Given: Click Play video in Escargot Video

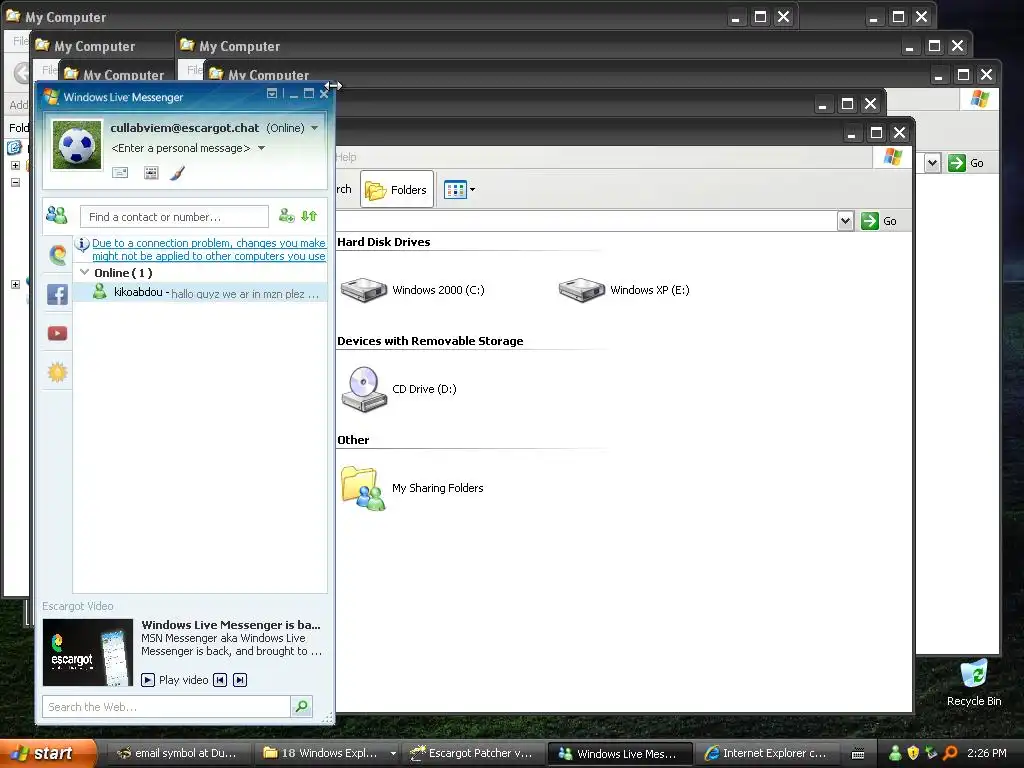Looking at the screenshot, I should click(175, 680).
